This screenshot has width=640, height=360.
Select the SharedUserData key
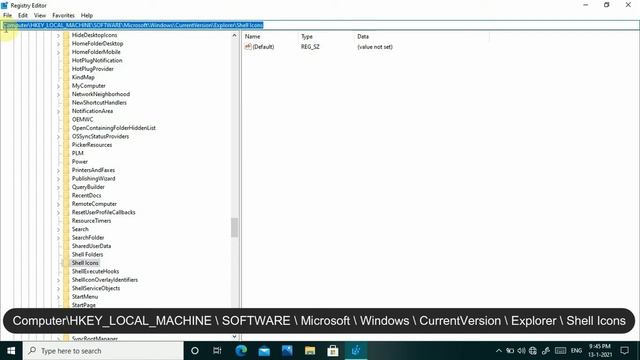point(91,246)
